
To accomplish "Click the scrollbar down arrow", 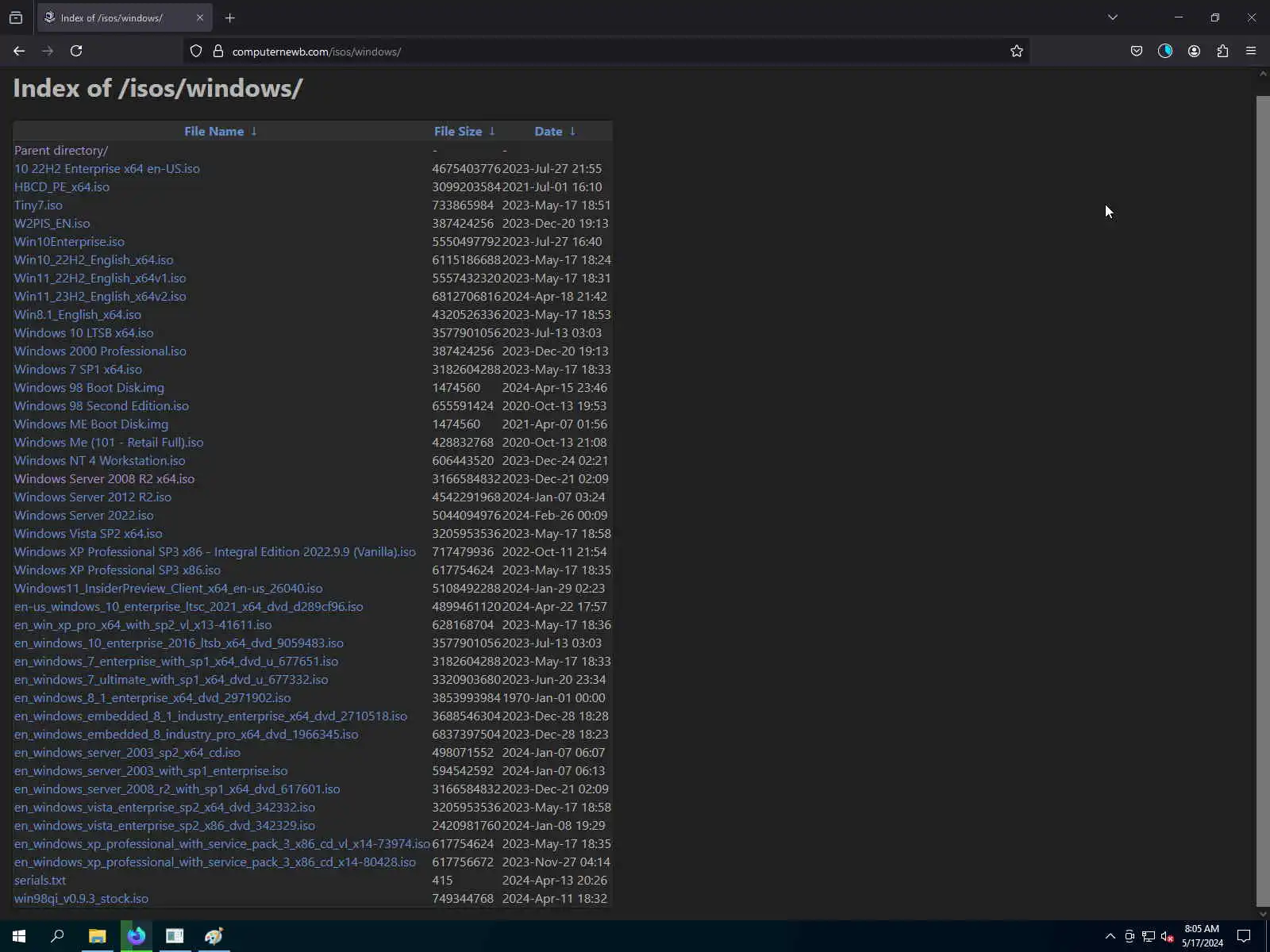I will tap(1263, 914).
